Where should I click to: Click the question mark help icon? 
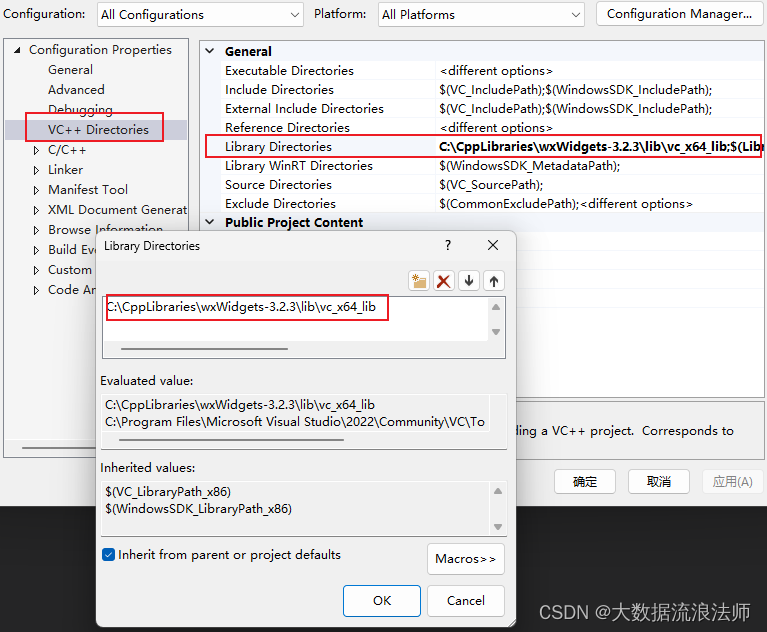click(448, 245)
